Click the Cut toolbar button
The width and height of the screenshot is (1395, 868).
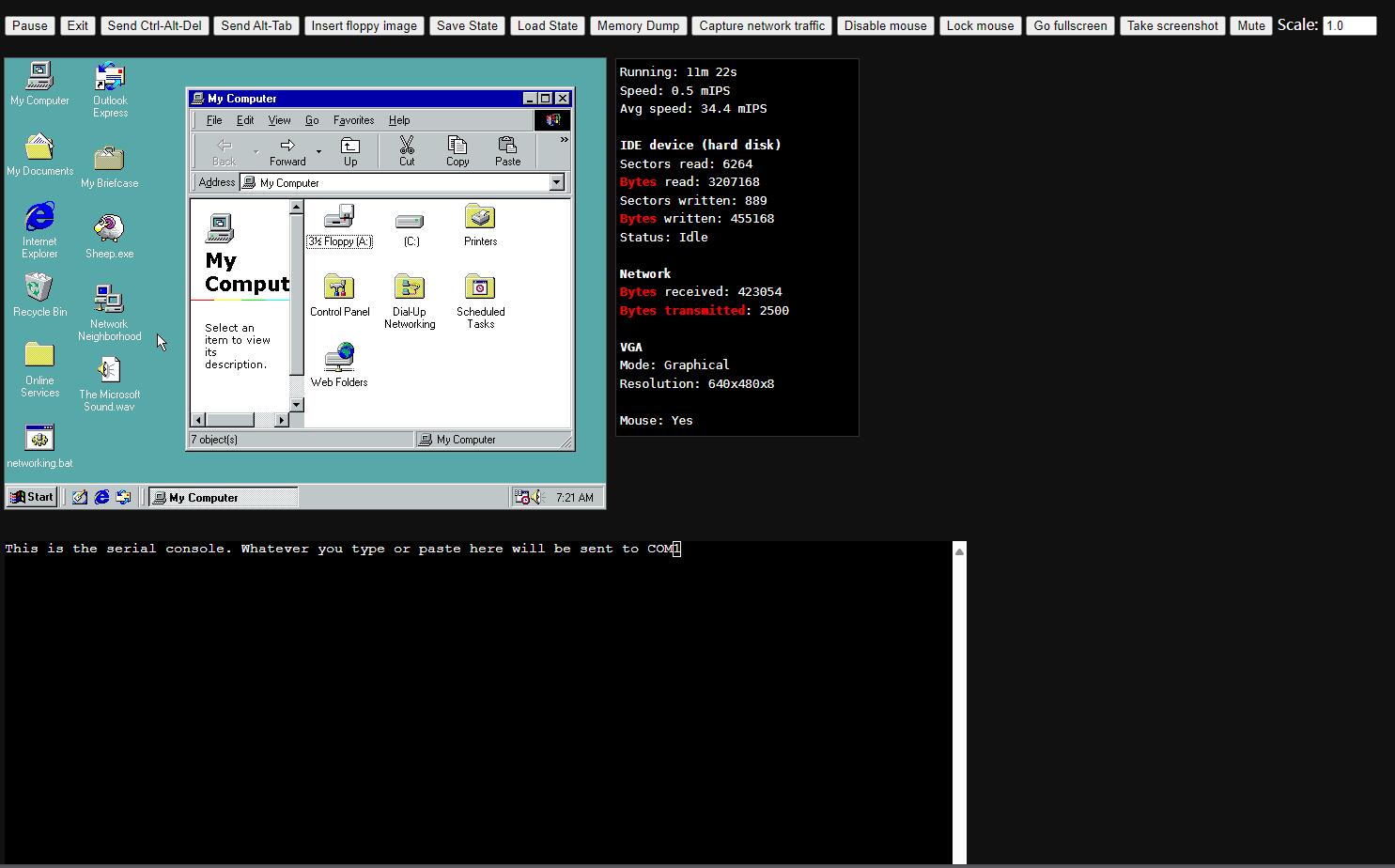(x=407, y=150)
